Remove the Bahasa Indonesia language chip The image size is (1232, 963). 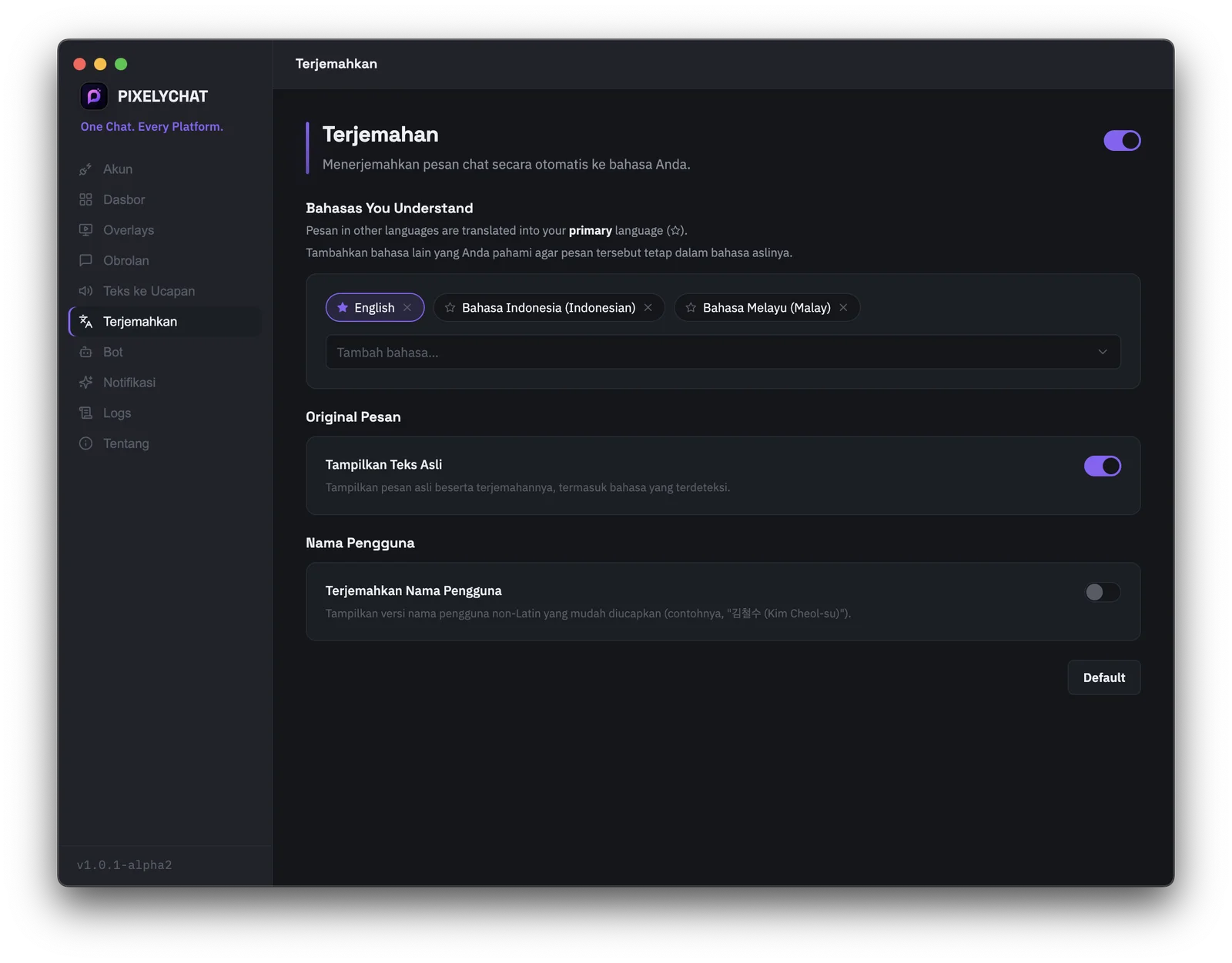(x=648, y=307)
